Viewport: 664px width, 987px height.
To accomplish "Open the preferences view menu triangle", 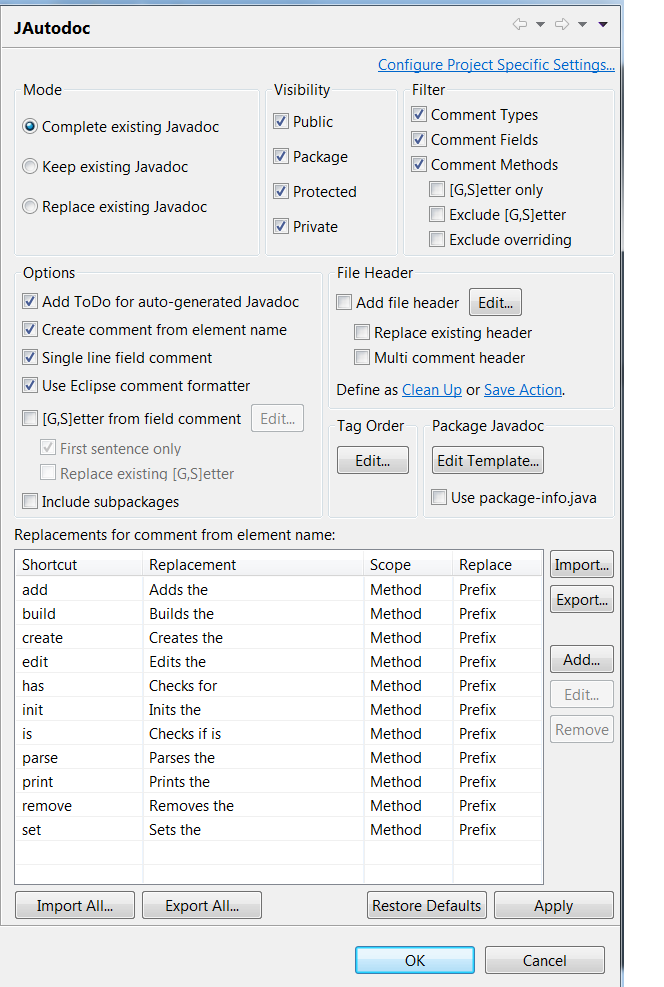I will pos(603,25).
